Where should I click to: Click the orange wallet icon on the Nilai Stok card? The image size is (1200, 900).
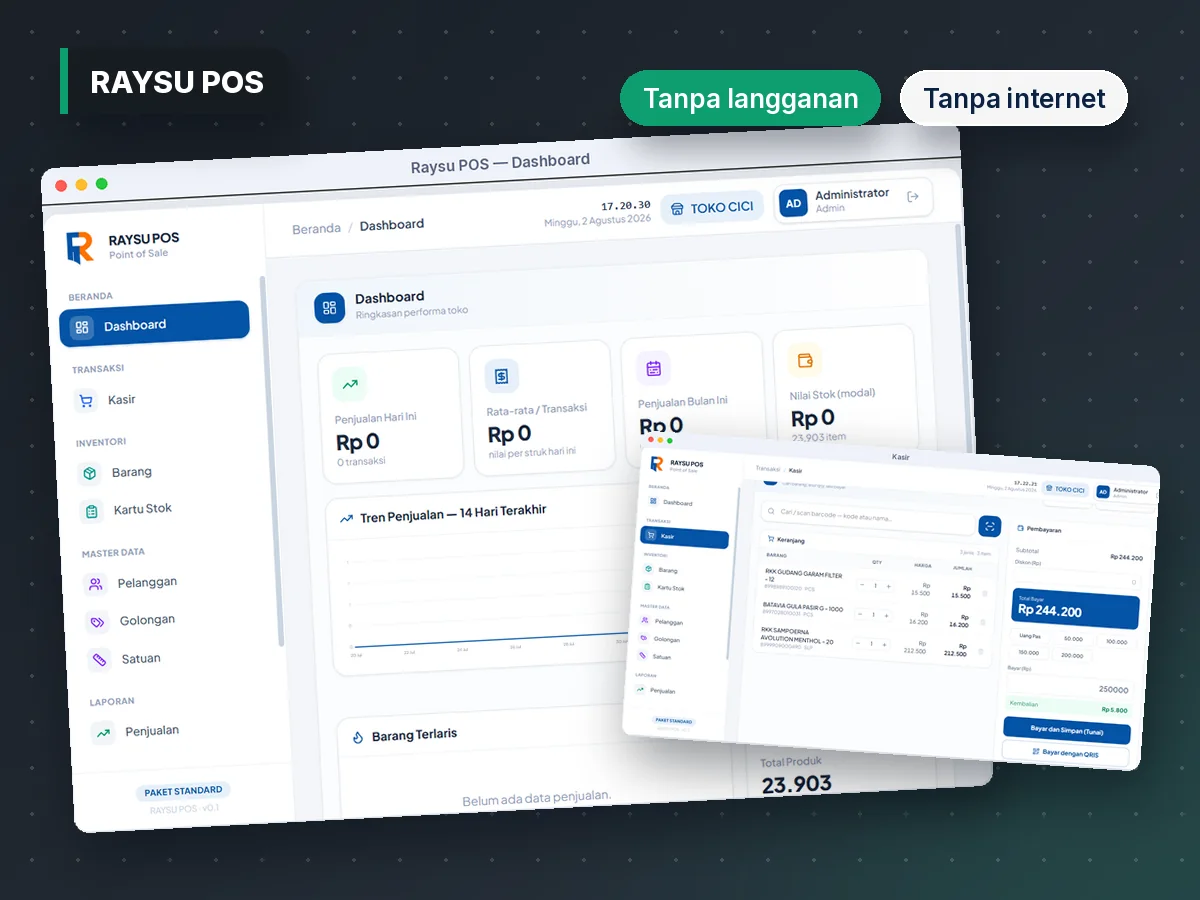(x=805, y=361)
